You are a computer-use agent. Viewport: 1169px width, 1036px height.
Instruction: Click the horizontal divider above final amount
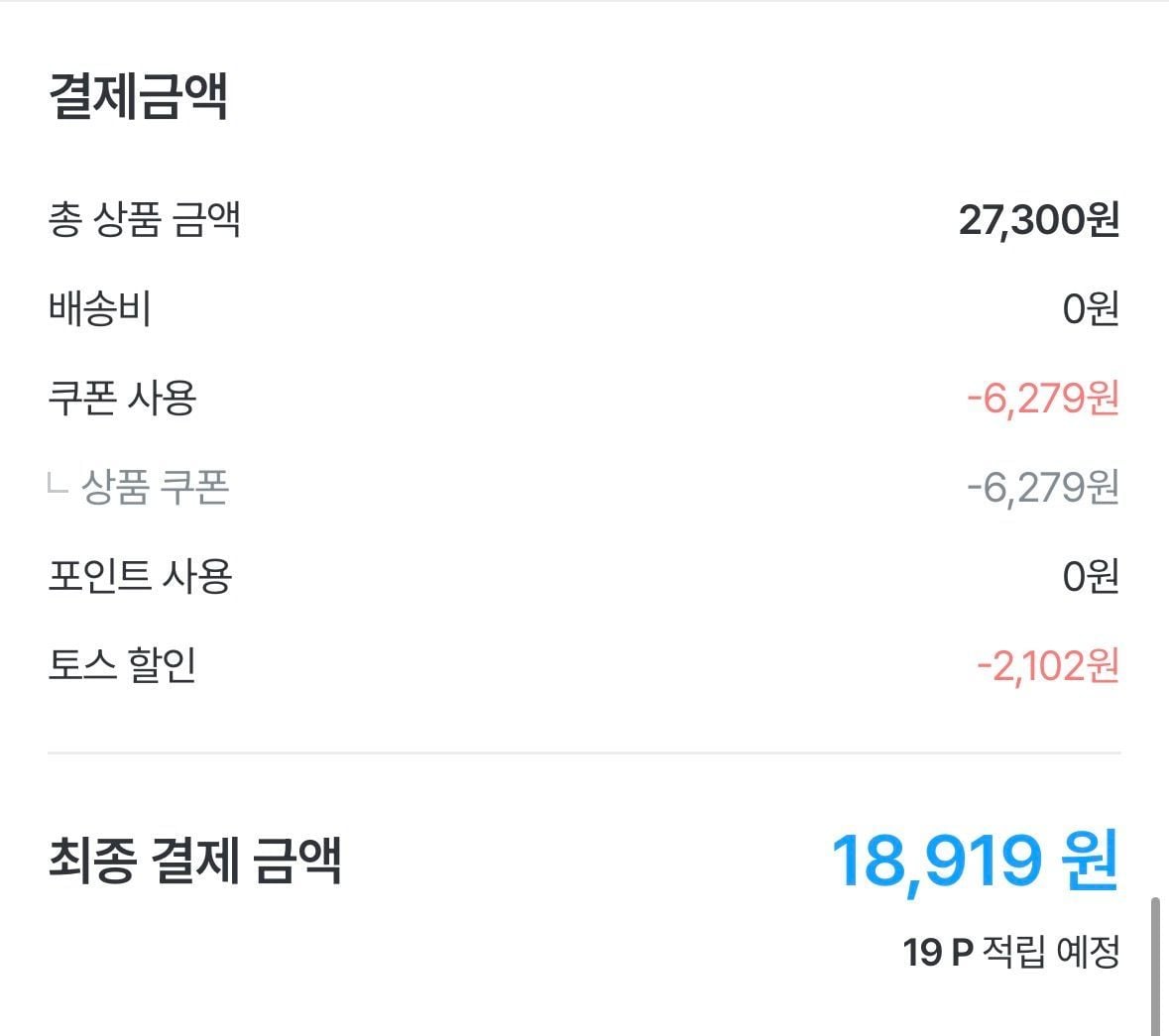tap(584, 753)
